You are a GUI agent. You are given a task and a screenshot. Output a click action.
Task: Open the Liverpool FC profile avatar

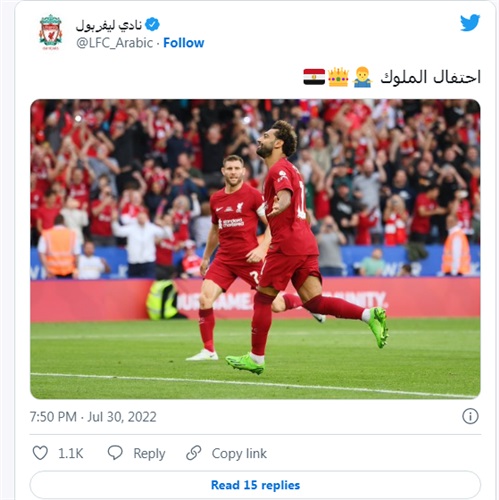[x=51, y=32]
